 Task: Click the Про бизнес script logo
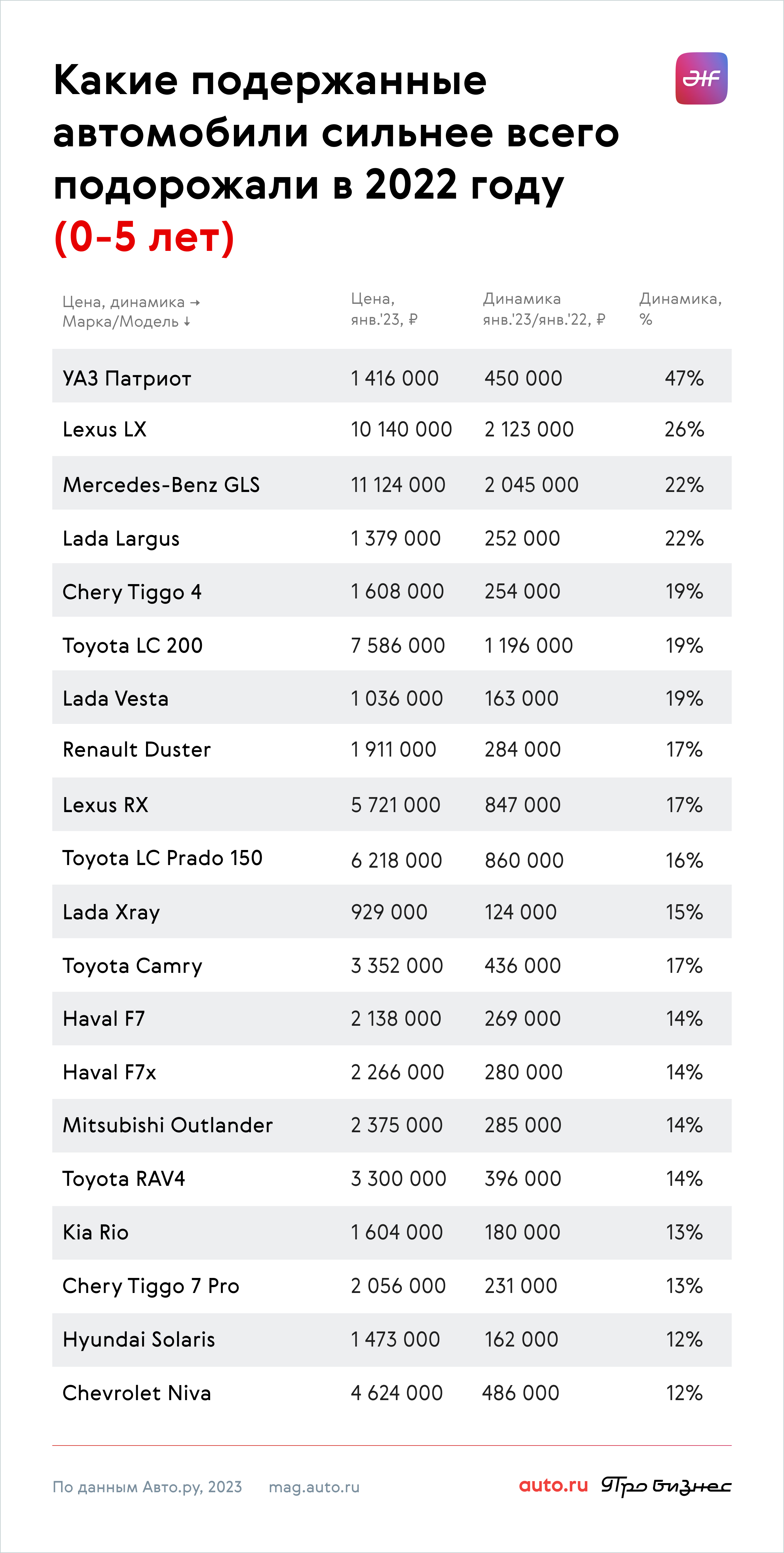point(666,1486)
